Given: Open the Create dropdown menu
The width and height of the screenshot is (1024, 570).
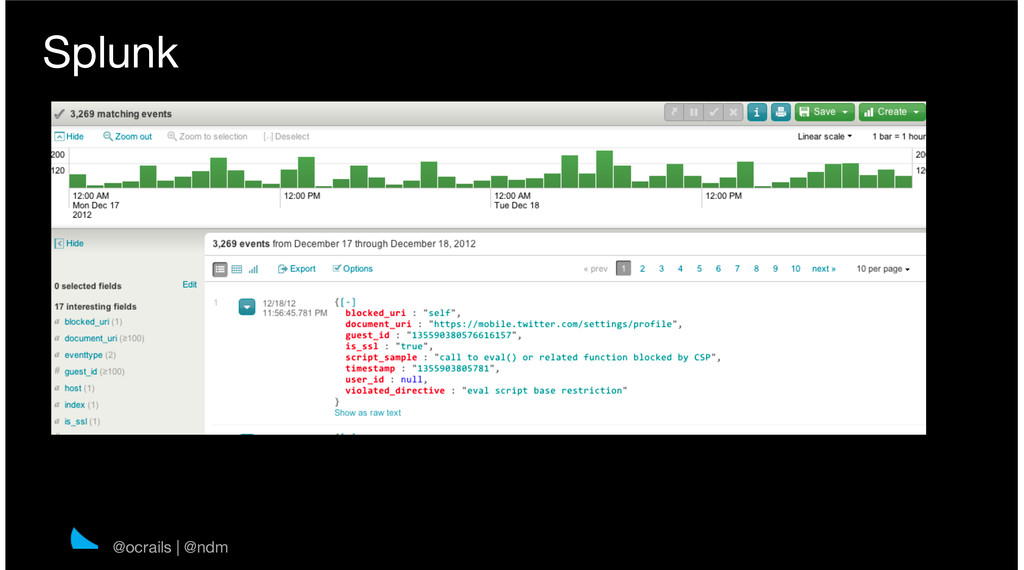Looking at the screenshot, I should pyautogui.click(x=891, y=112).
